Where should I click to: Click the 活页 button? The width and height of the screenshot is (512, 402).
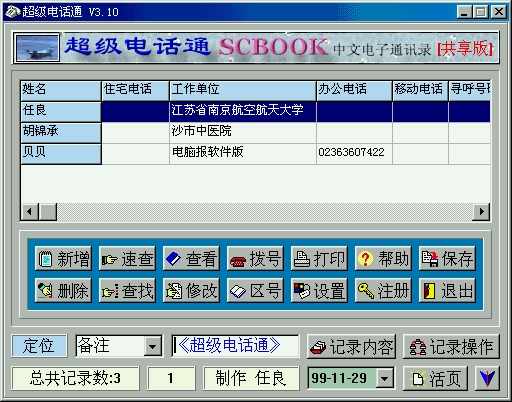(436, 378)
